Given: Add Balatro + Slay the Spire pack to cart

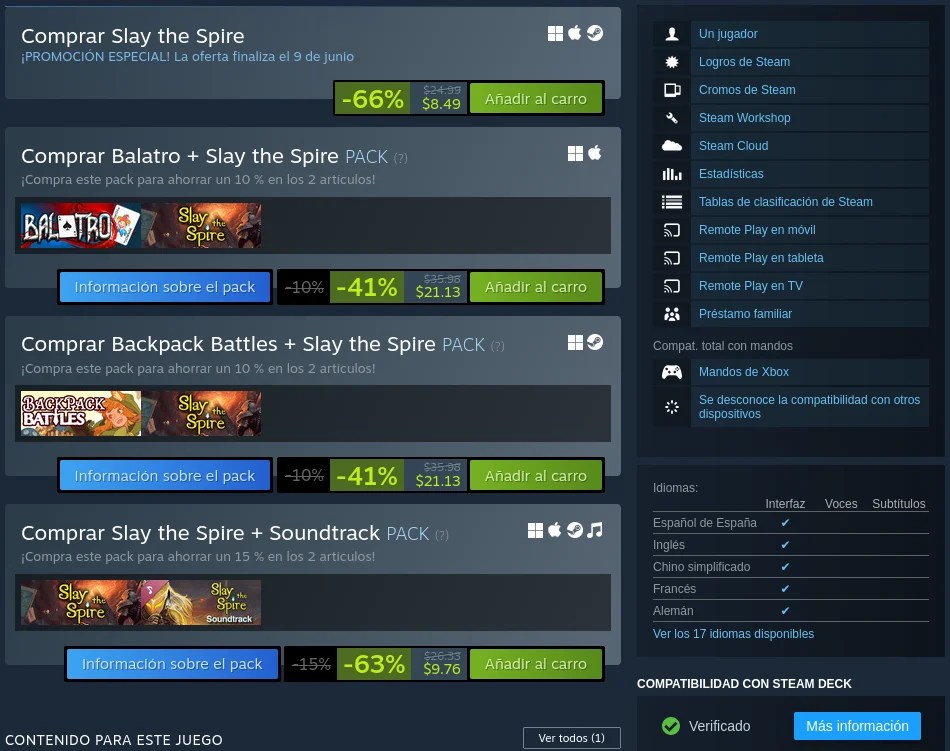Looking at the screenshot, I should [x=536, y=286].
